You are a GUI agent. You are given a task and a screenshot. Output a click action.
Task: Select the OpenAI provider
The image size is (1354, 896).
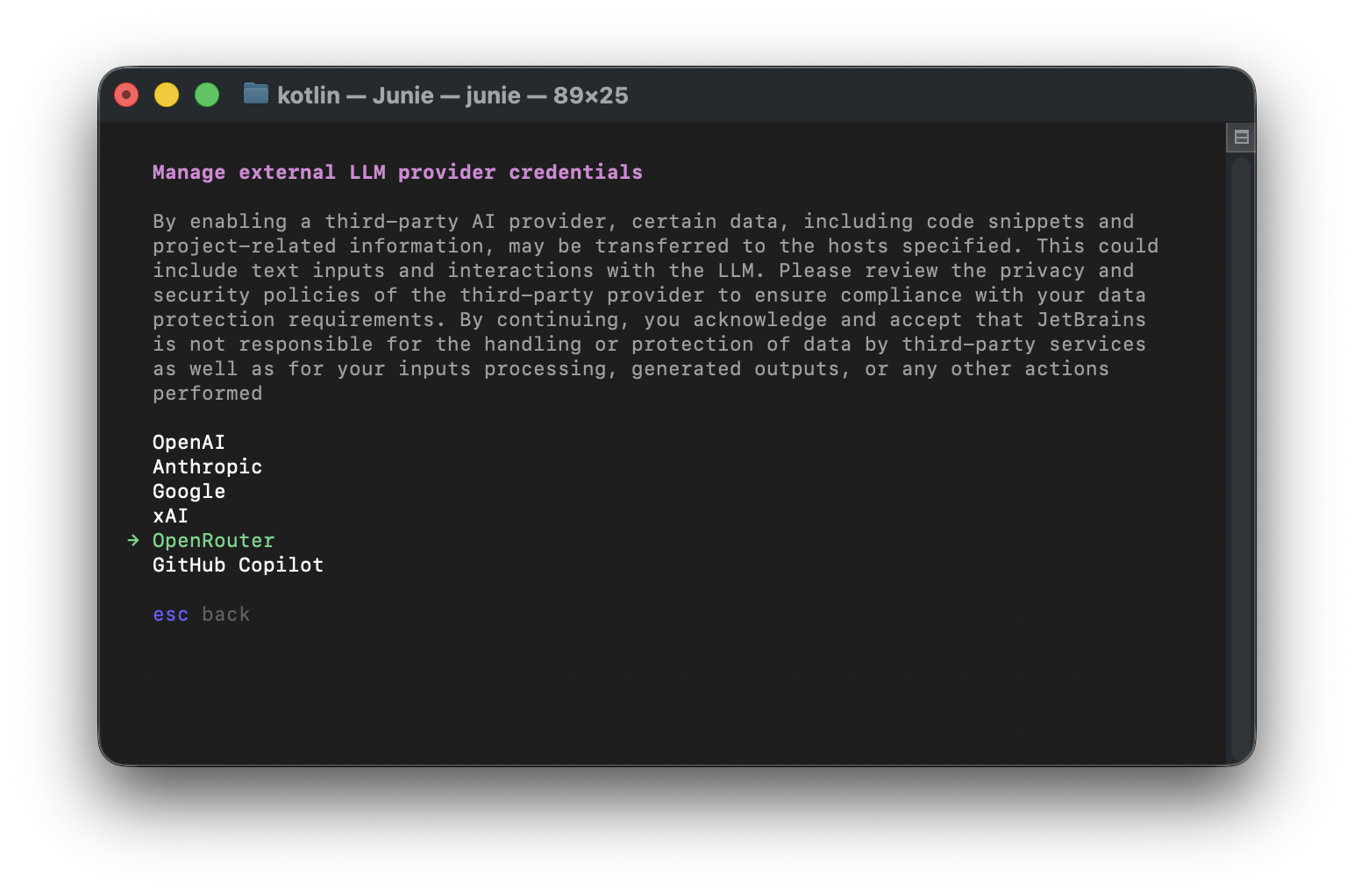click(189, 442)
